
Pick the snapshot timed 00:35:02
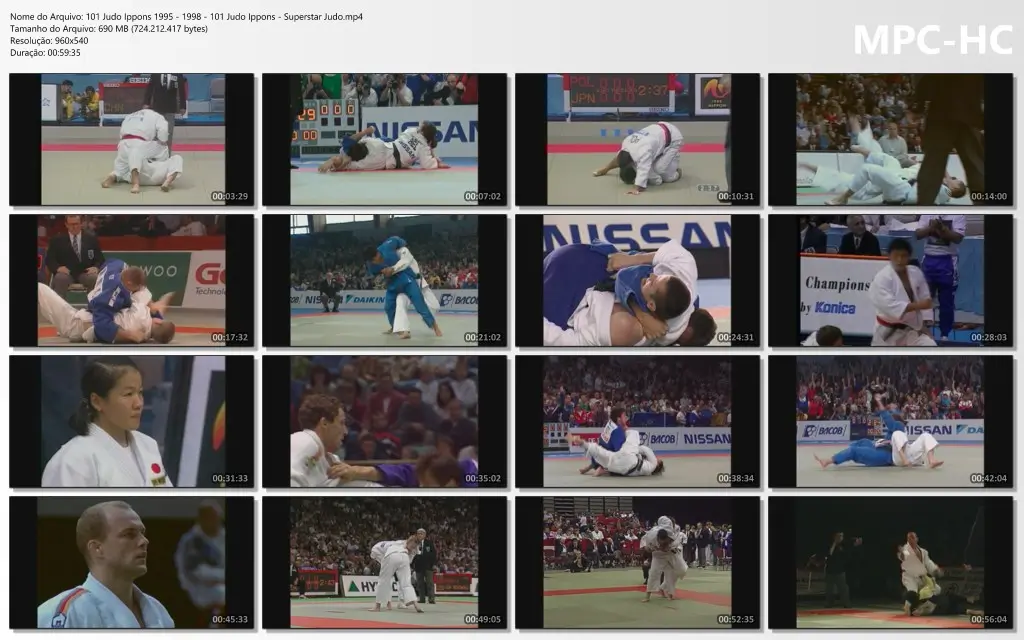pos(385,422)
